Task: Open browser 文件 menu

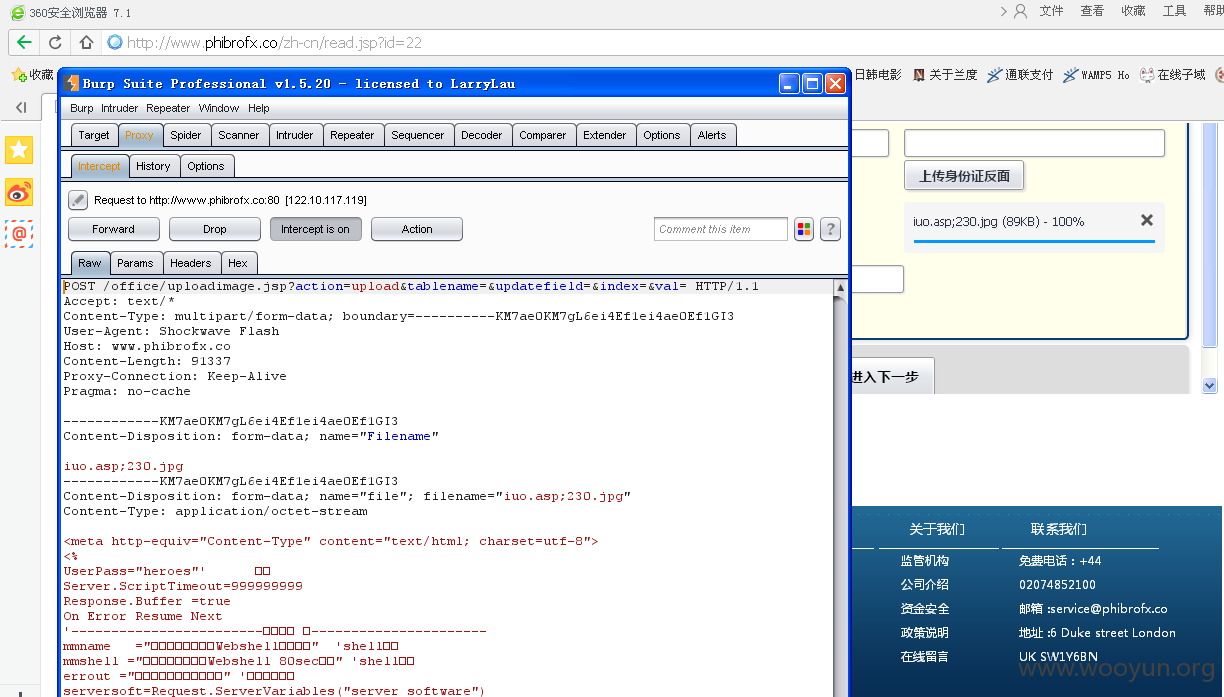Action: 1052,11
